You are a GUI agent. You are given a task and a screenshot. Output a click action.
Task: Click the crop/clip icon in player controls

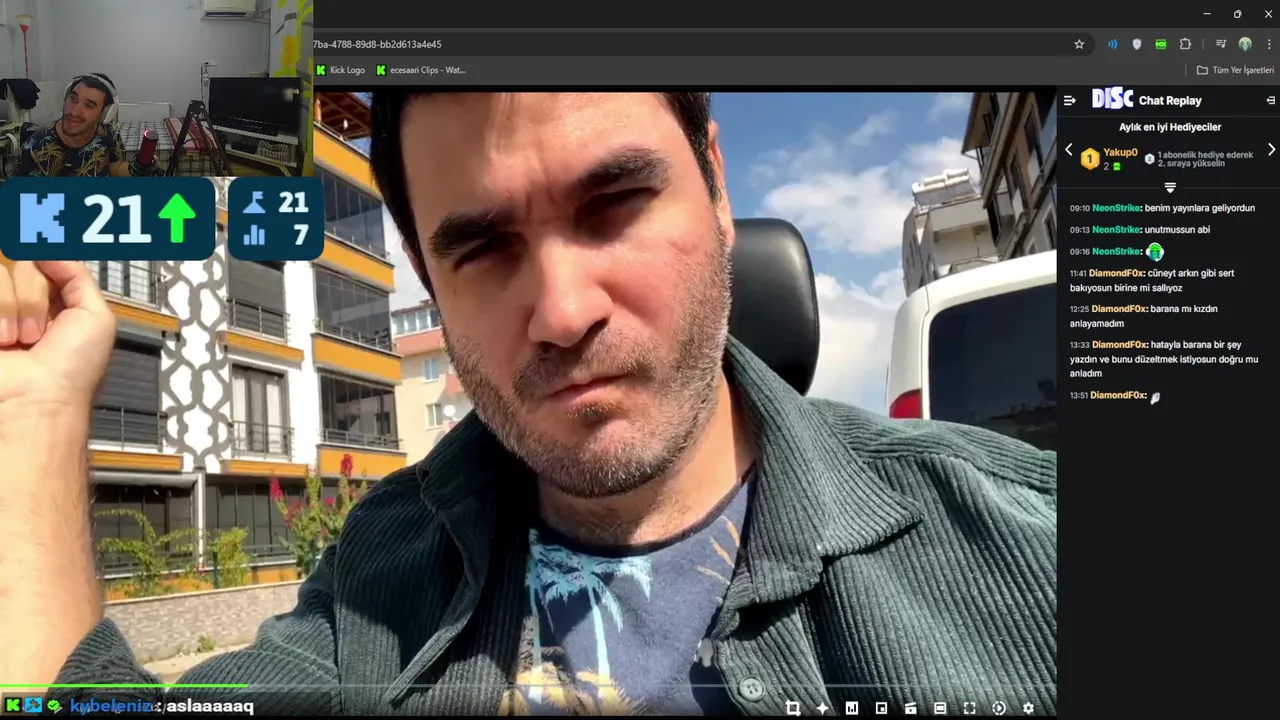pos(793,708)
